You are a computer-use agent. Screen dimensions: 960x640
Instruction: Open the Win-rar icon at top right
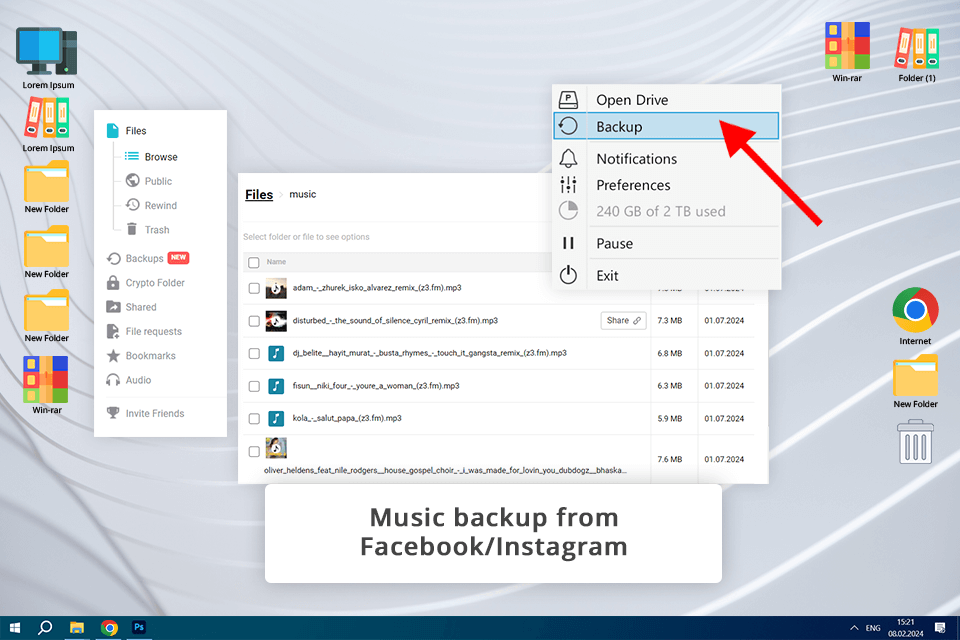click(x=847, y=45)
